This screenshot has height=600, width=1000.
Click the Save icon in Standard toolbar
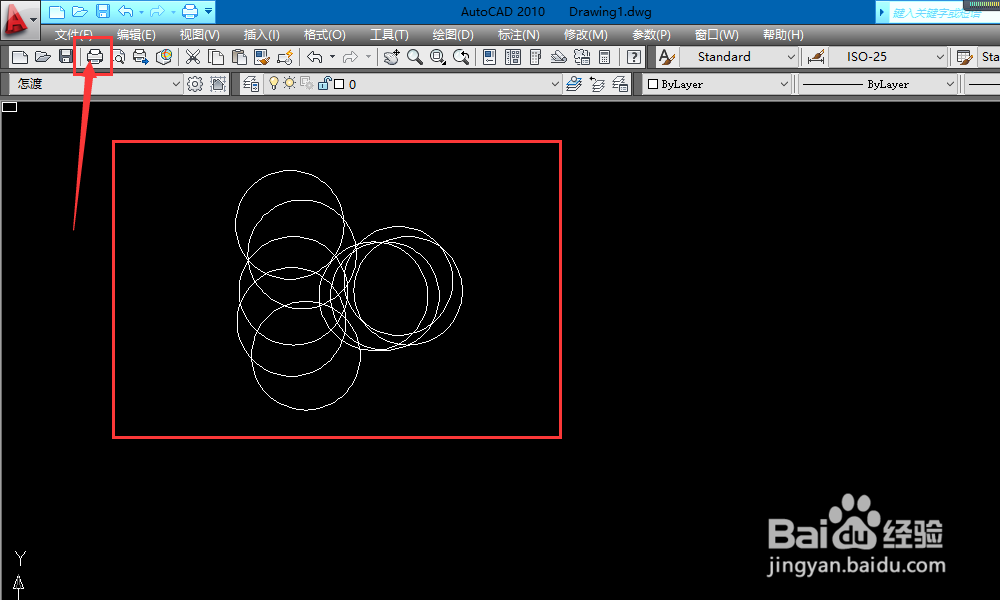(65, 57)
